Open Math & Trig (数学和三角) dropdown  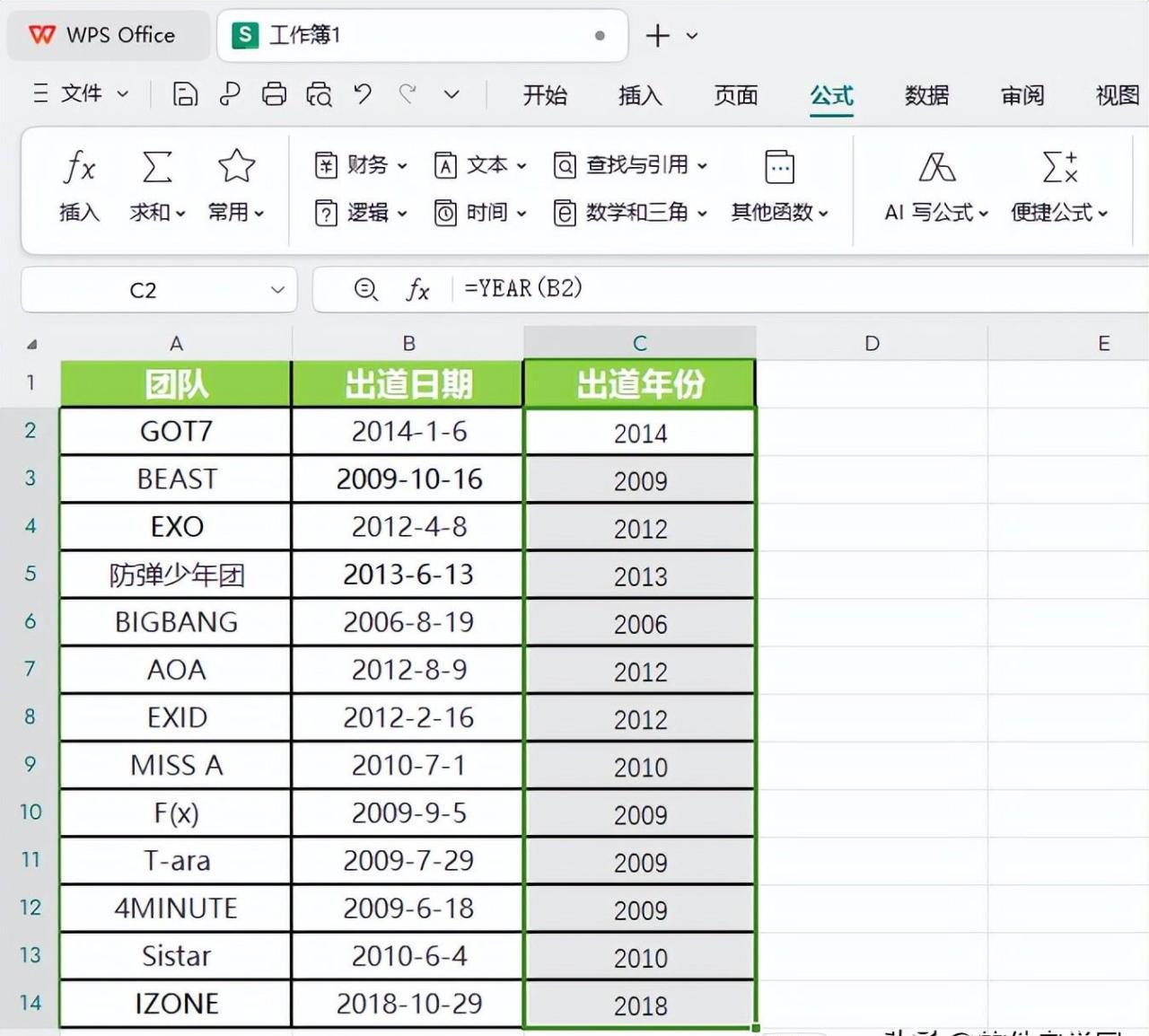pyautogui.click(x=630, y=213)
